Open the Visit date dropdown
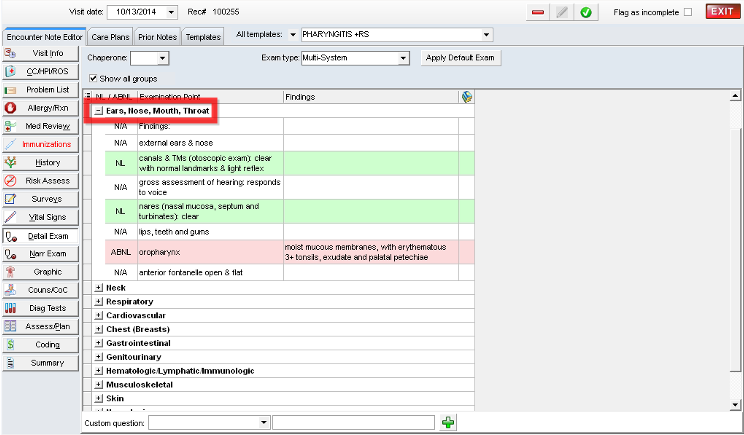 172,12
